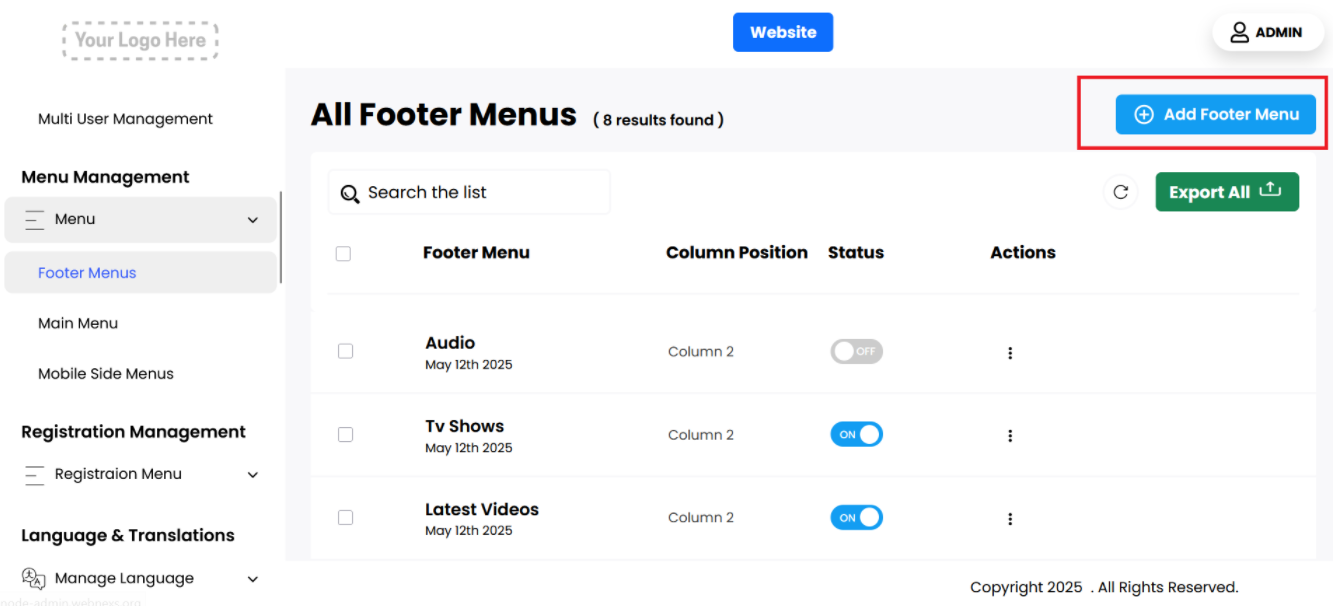Viewport: 1333px width, 606px height.
Task: Click the Add Footer Menu button
Action: pyautogui.click(x=1215, y=114)
